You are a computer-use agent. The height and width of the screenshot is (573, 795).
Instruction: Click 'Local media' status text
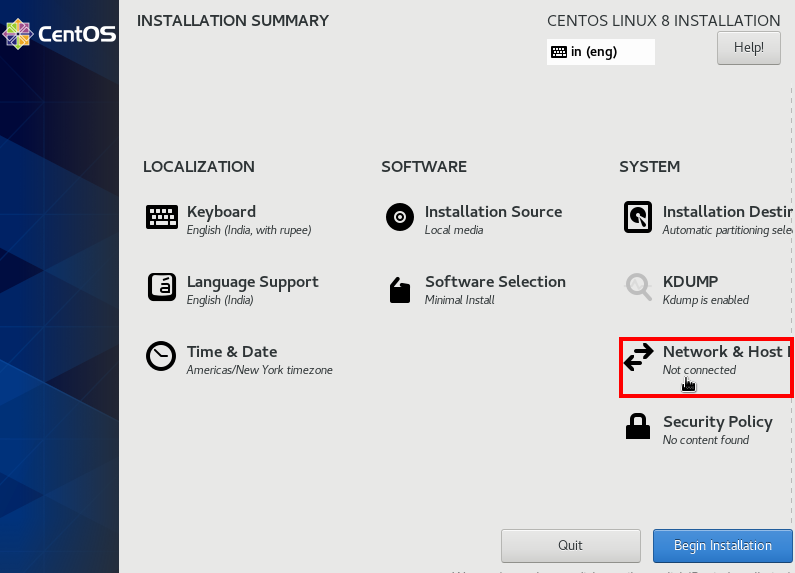click(454, 230)
